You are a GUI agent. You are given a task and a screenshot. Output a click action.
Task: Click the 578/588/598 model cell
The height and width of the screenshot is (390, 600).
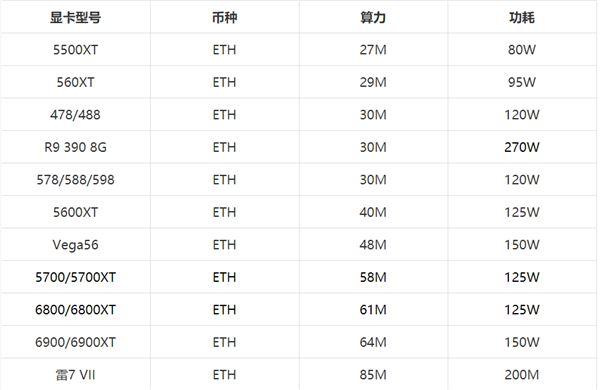[75, 180]
